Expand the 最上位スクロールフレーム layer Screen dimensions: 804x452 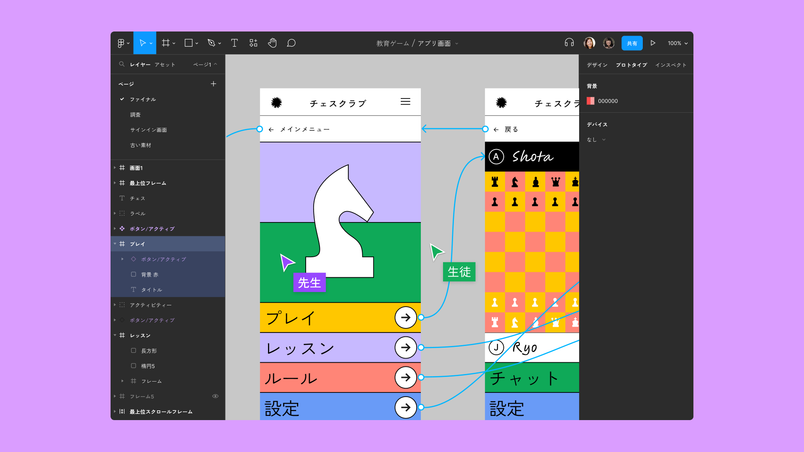pyautogui.click(x=115, y=412)
